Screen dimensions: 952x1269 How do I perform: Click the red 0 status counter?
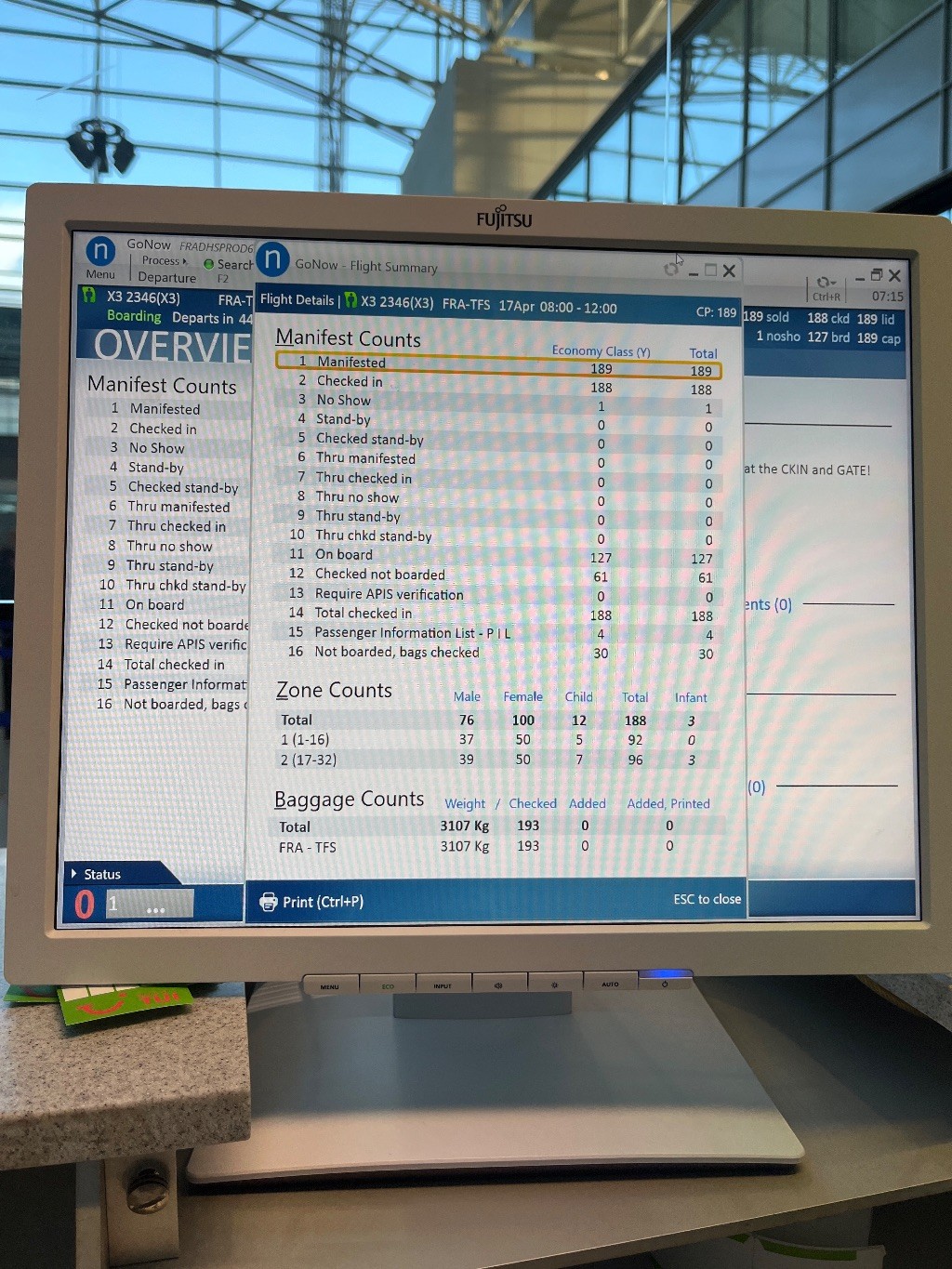(85, 904)
